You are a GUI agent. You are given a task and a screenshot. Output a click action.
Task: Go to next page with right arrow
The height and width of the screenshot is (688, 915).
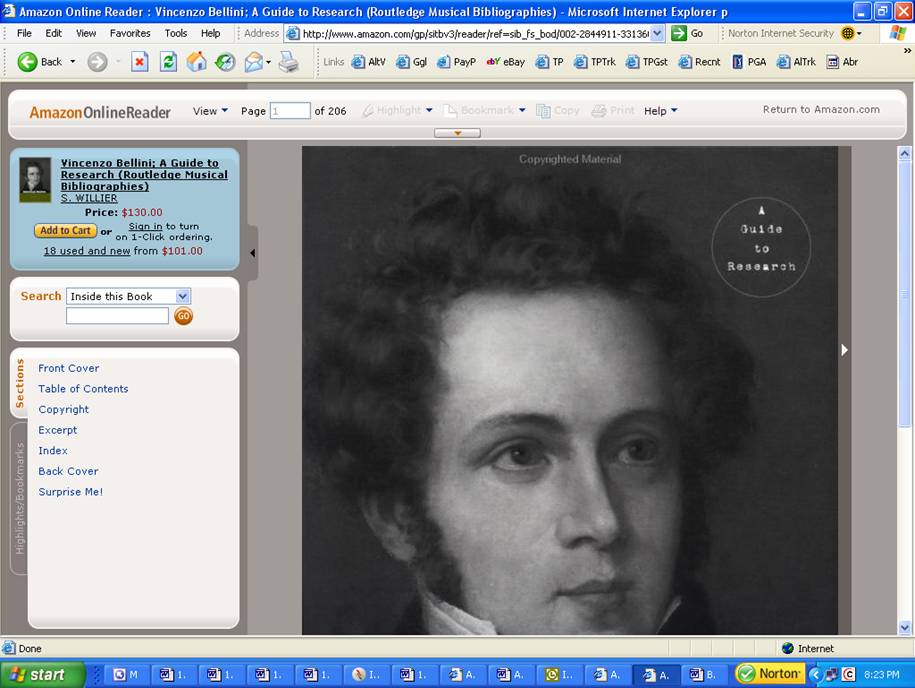pos(844,349)
